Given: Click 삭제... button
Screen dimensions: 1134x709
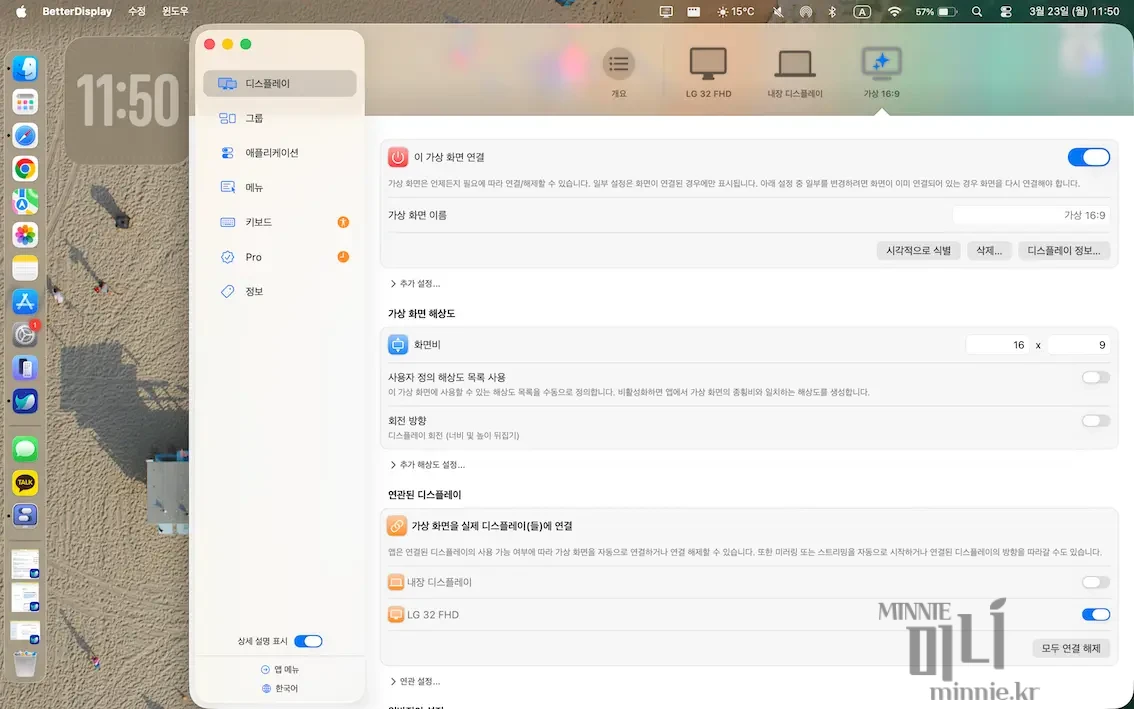Looking at the screenshot, I should pos(989,250).
